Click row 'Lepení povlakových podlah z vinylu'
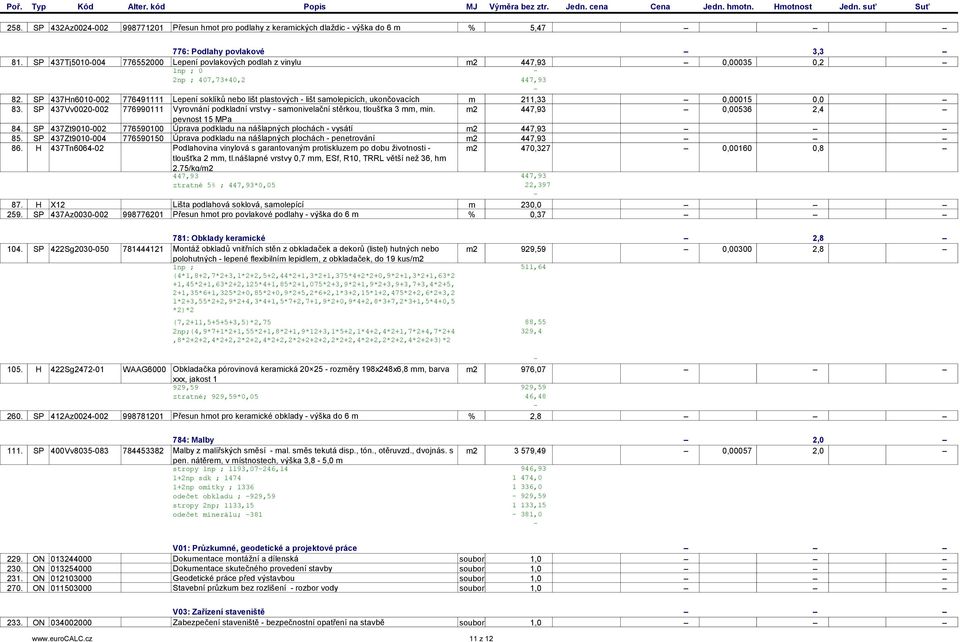The image size is (960, 642). (x=479, y=62)
